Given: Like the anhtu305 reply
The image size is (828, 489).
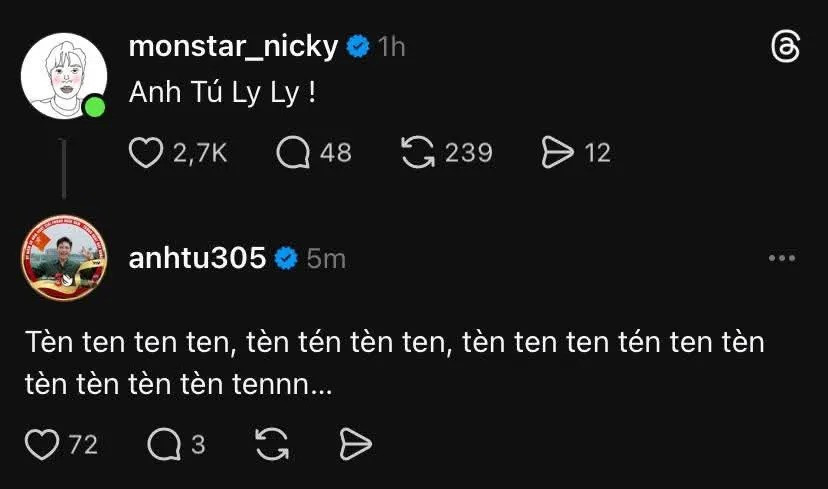Looking at the screenshot, I should [42, 445].
